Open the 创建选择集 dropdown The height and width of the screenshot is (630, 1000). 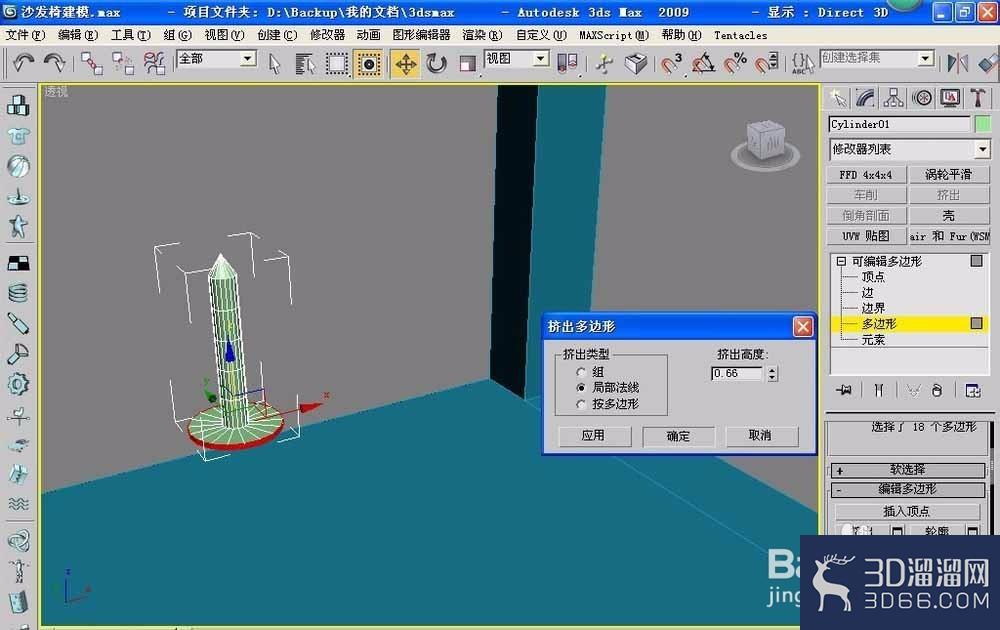click(926, 59)
